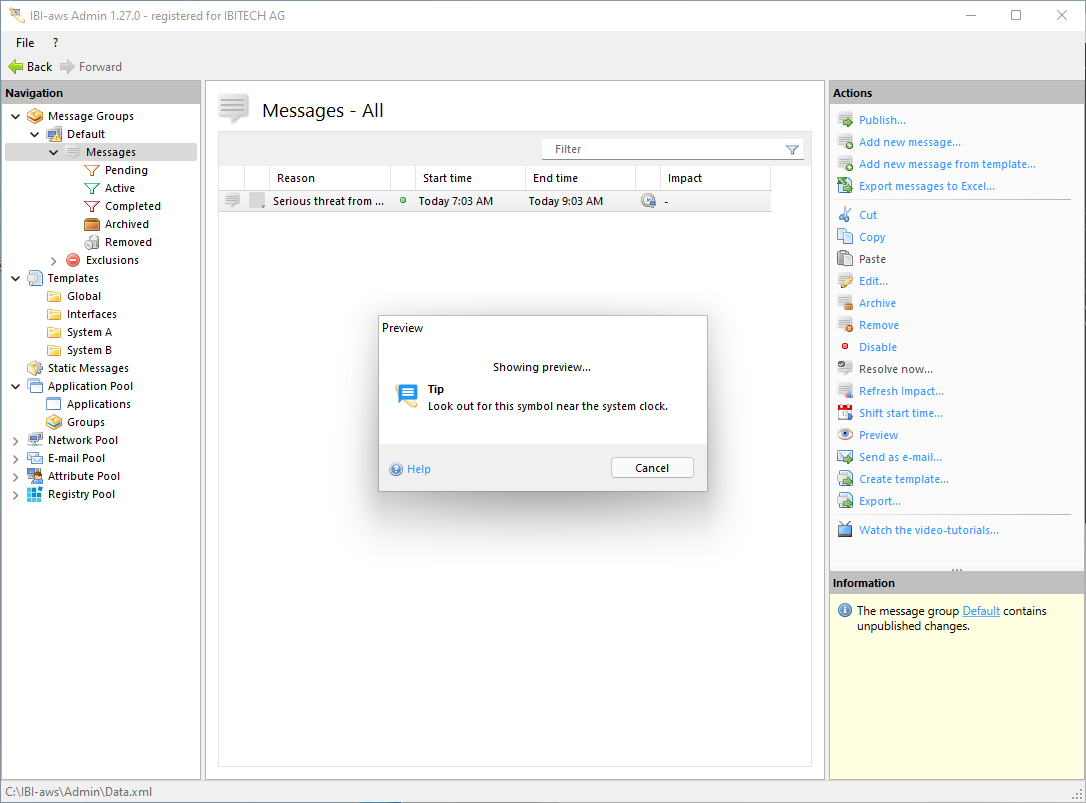Open the File menu
The width and height of the screenshot is (1086, 803).
coord(25,43)
